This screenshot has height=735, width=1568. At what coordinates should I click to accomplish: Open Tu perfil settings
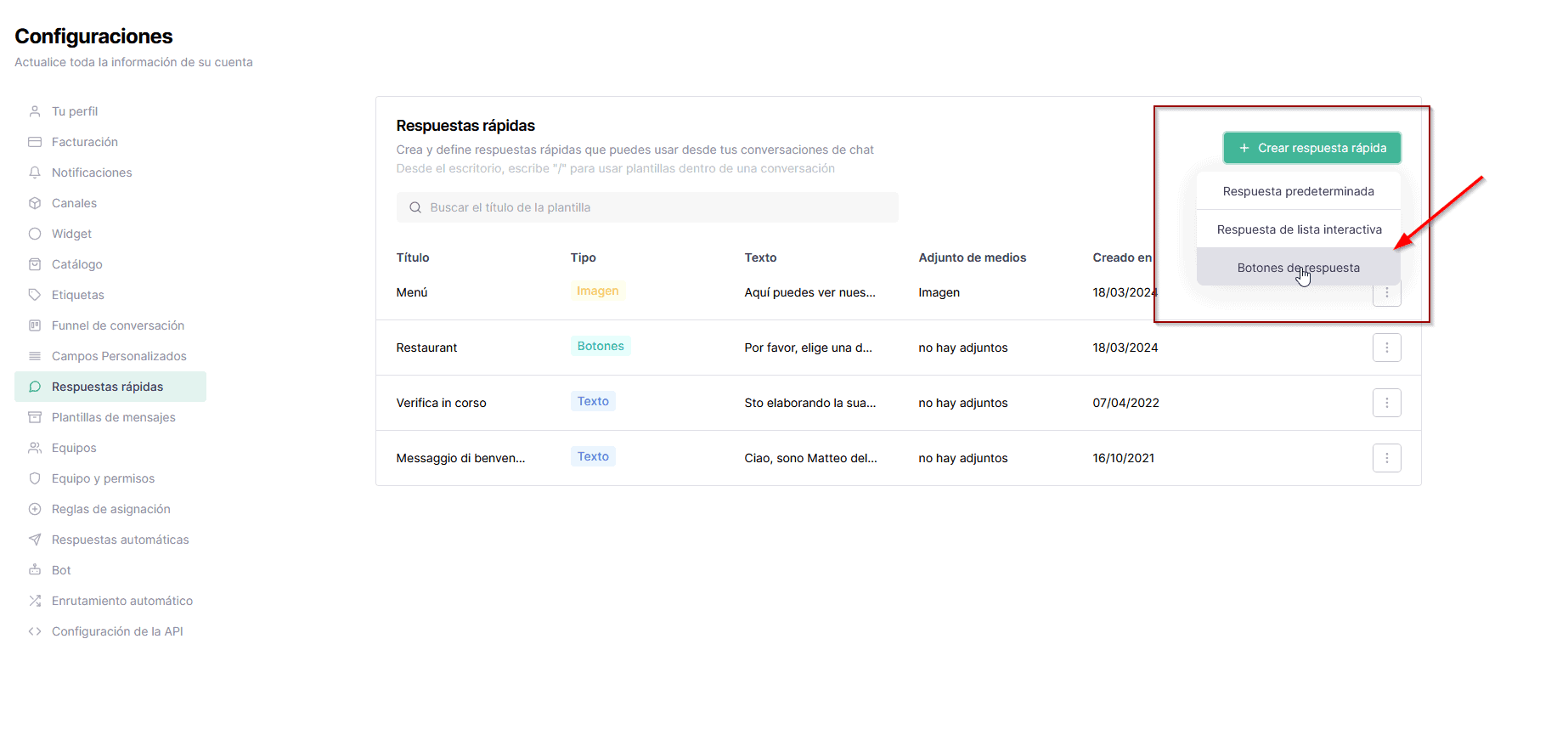[x=75, y=111]
